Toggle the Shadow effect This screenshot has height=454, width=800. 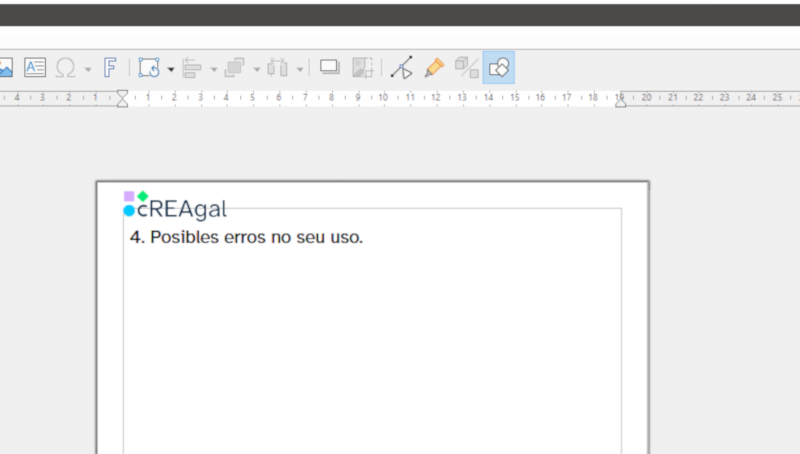point(329,68)
